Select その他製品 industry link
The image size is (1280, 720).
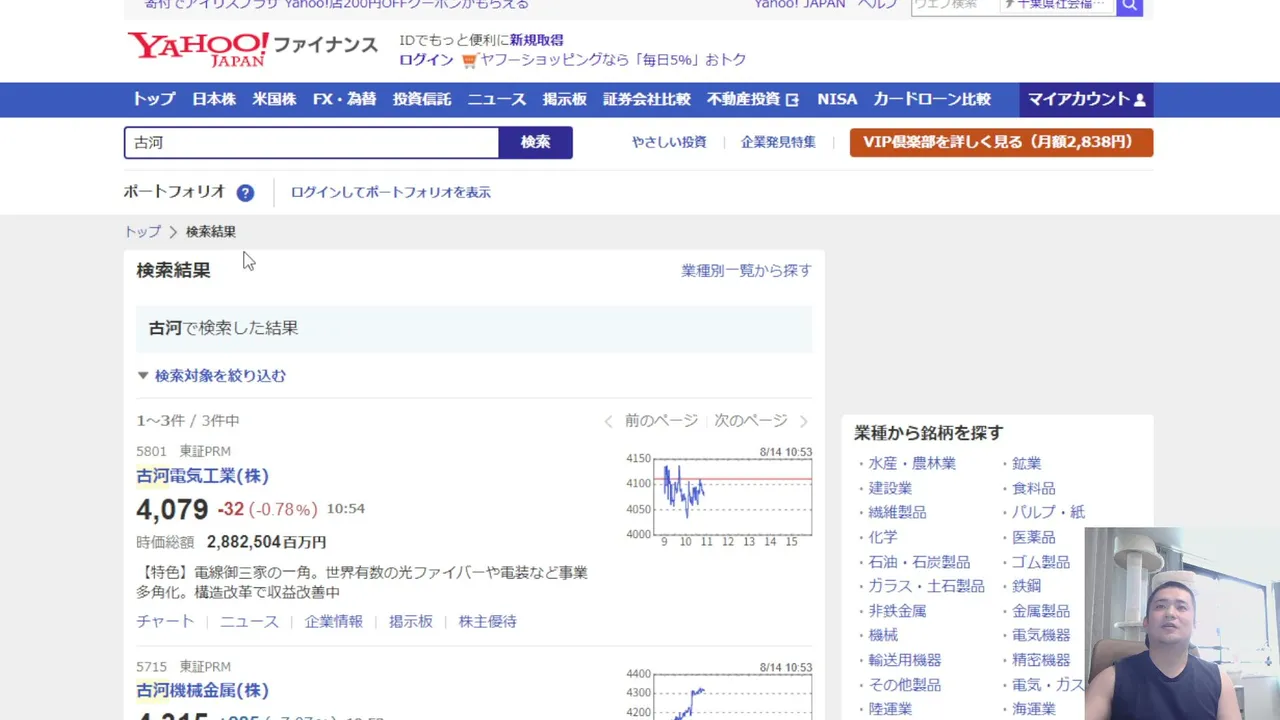point(905,685)
